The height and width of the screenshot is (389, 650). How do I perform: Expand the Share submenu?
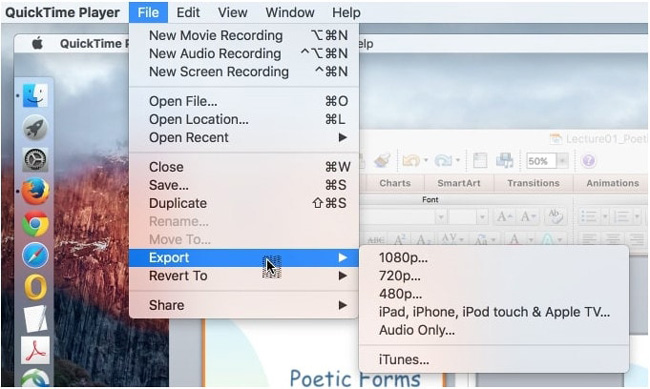244,305
